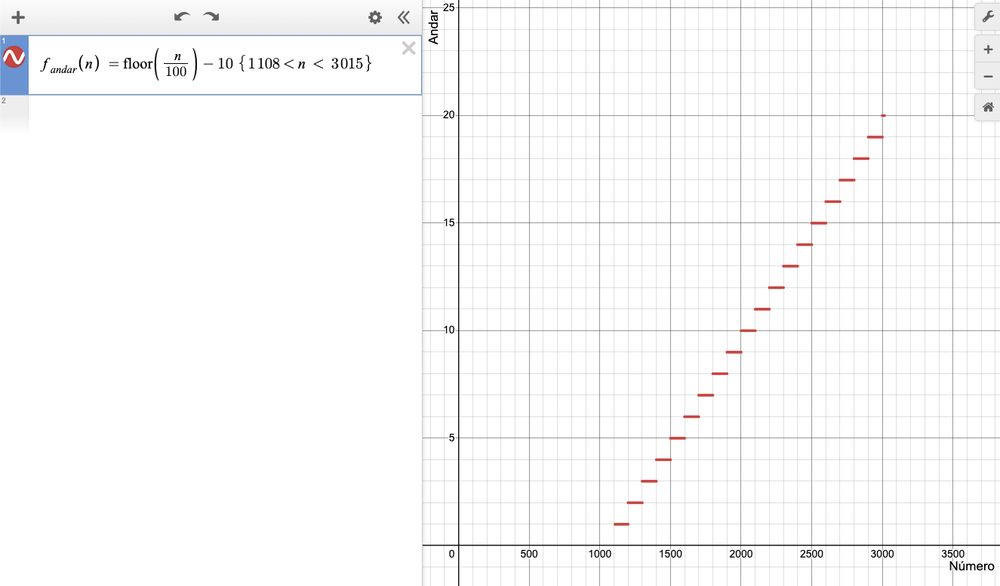1000x586 pixels.
Task: Zoom out of the graph
Action: click(x=987, y=76)
